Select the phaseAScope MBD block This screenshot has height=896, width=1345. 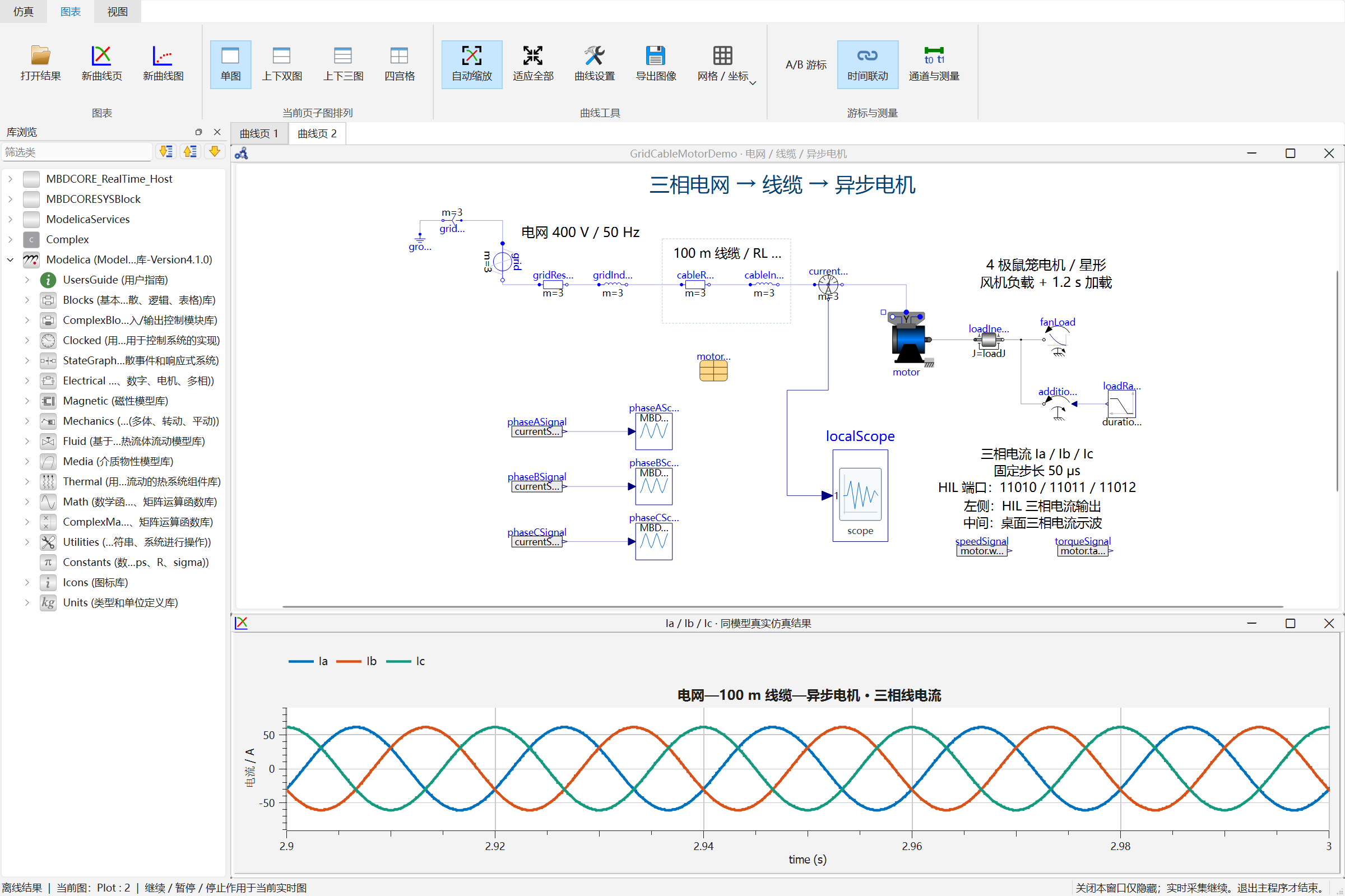coord(653,431)
